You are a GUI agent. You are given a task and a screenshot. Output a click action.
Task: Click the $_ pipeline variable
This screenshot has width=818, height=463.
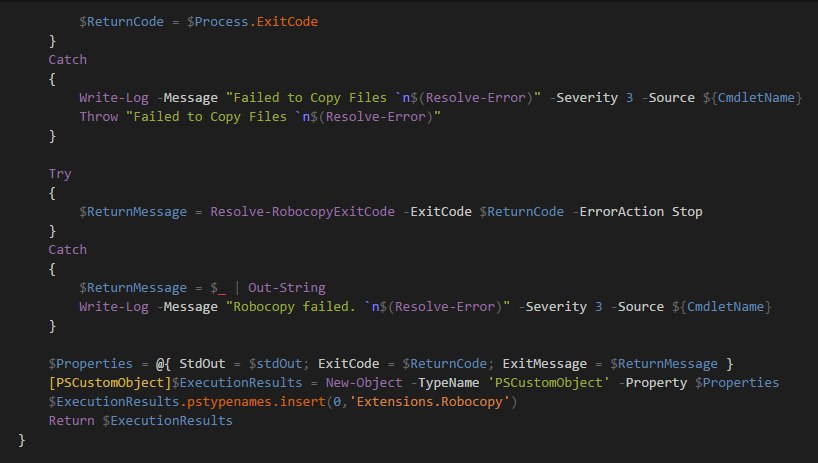point(218,288)
